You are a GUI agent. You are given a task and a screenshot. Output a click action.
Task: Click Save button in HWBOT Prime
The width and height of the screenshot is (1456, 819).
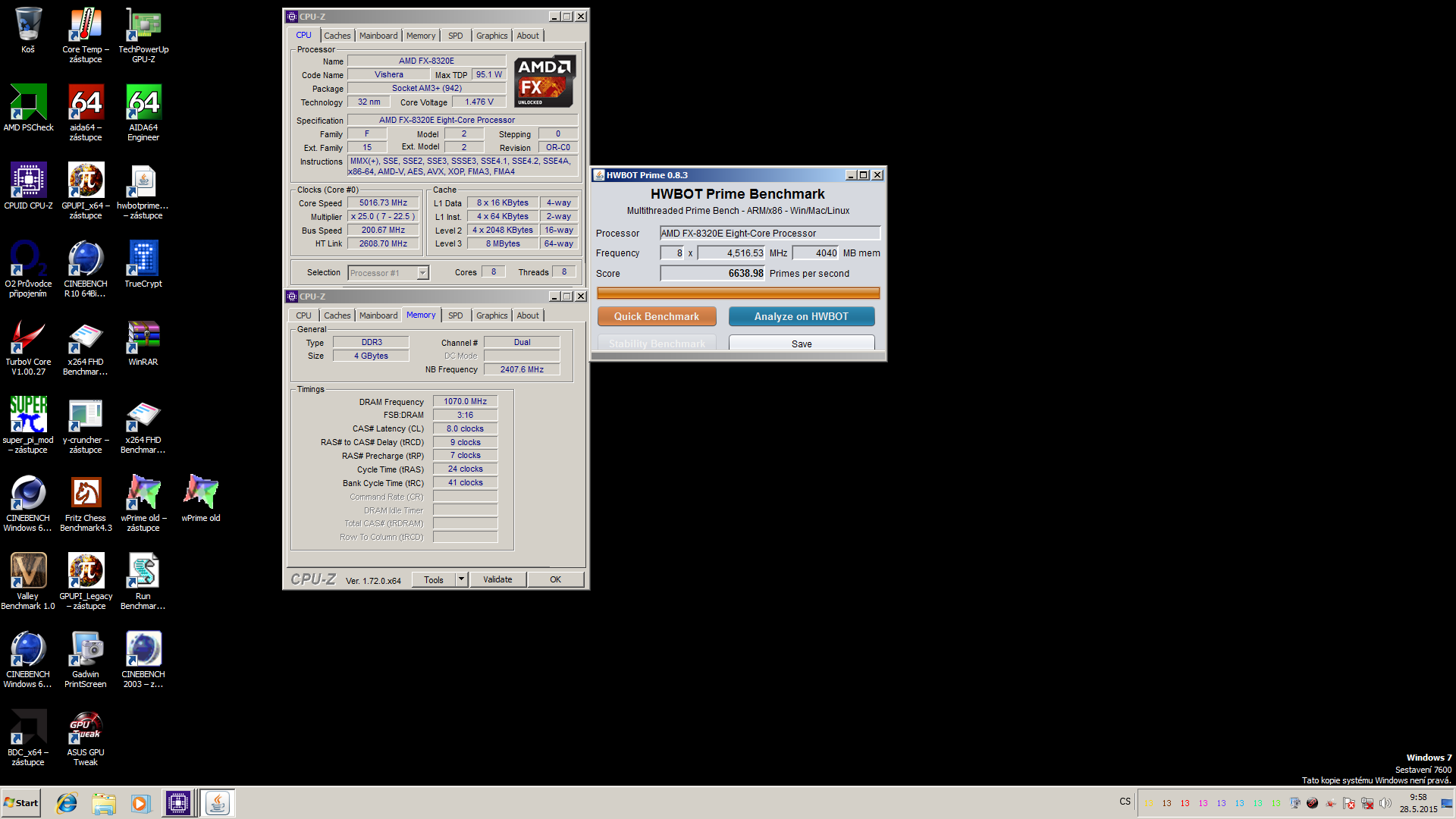point(802,344)
